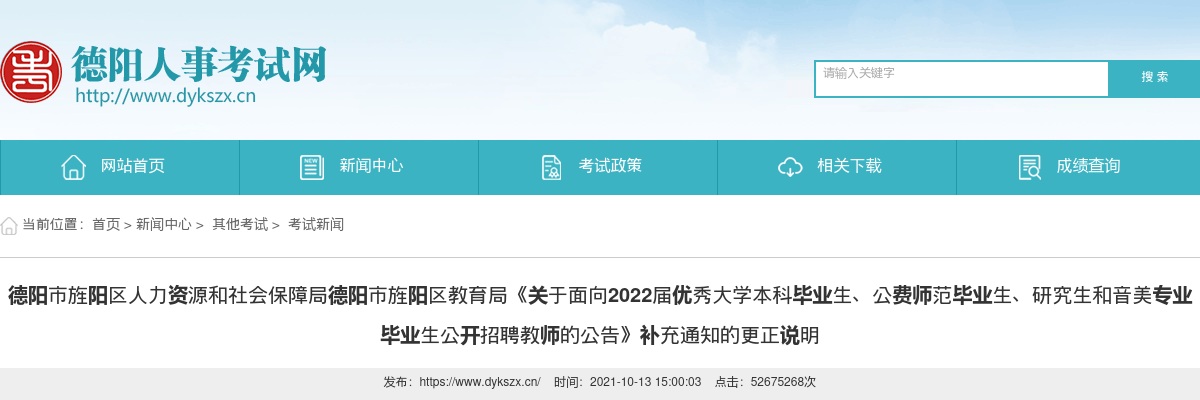Open the 相关下载 menu item

pos(837,167)
